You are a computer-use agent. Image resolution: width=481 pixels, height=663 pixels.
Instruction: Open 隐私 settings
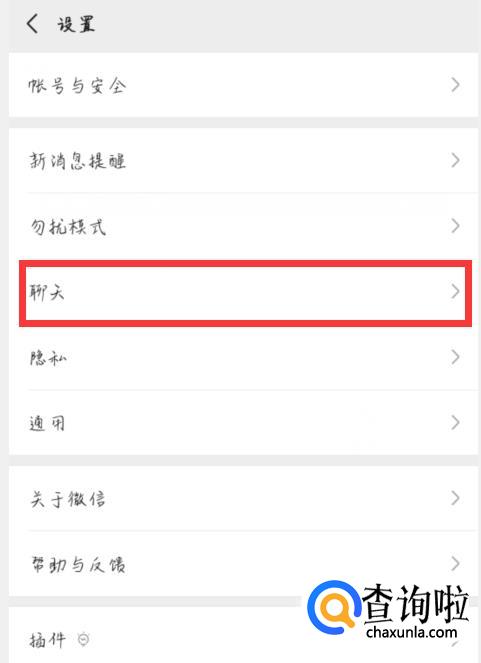[x=243, y=358]
